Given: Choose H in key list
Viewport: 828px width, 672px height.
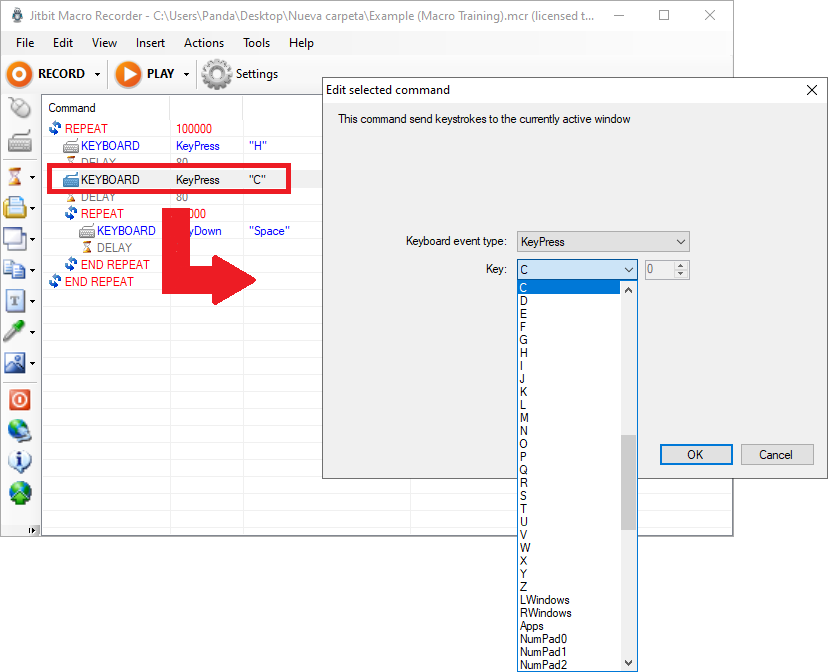Looking at the screenshot, I should point(569,353).
